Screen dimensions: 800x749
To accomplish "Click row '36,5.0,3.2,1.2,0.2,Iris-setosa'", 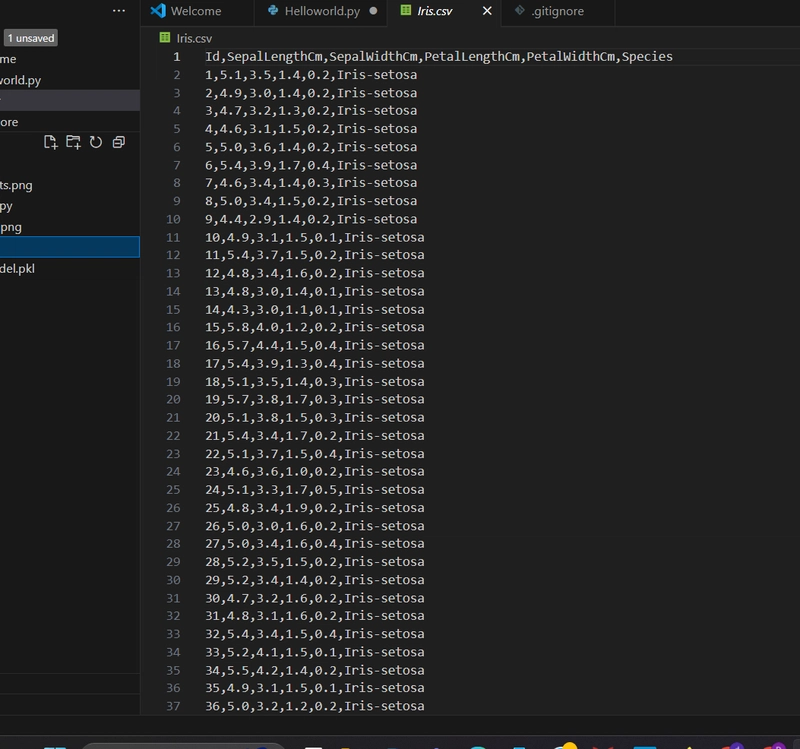I will point(315,706).
